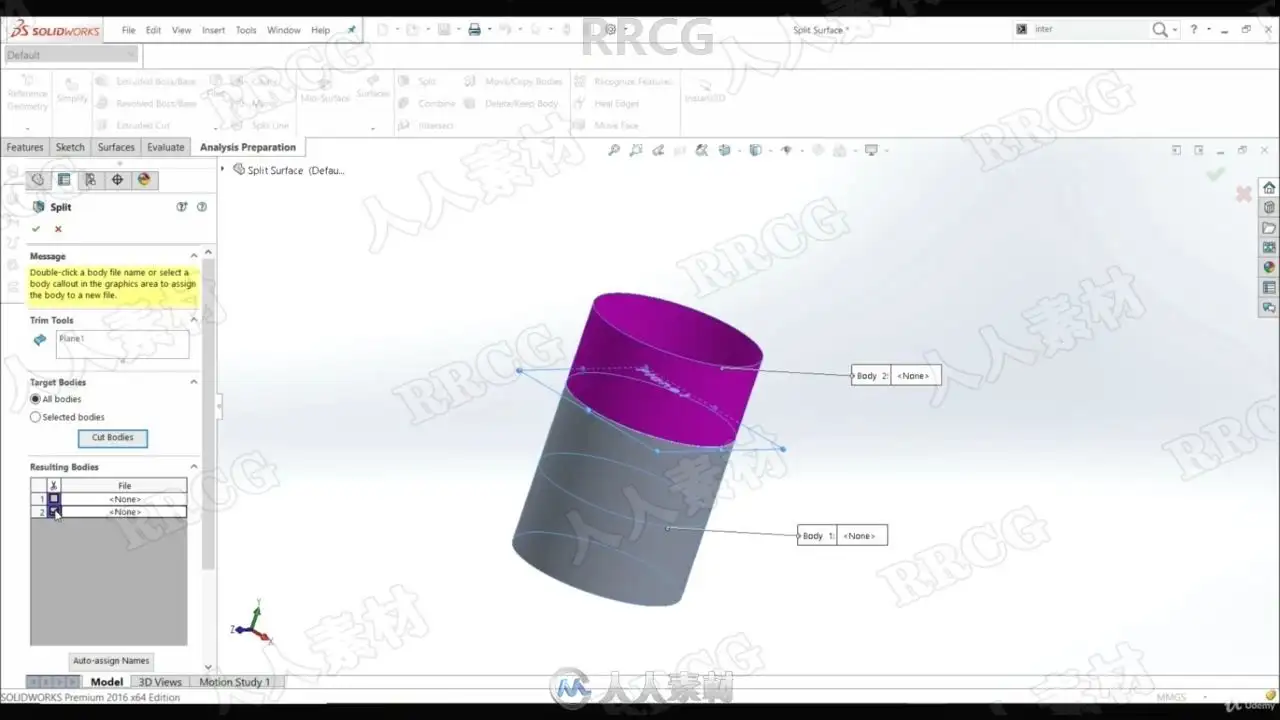Open Custom Properties in task pane
Image resolution: width=1280 pixels, height=720 pixels.
point(1269,288)
